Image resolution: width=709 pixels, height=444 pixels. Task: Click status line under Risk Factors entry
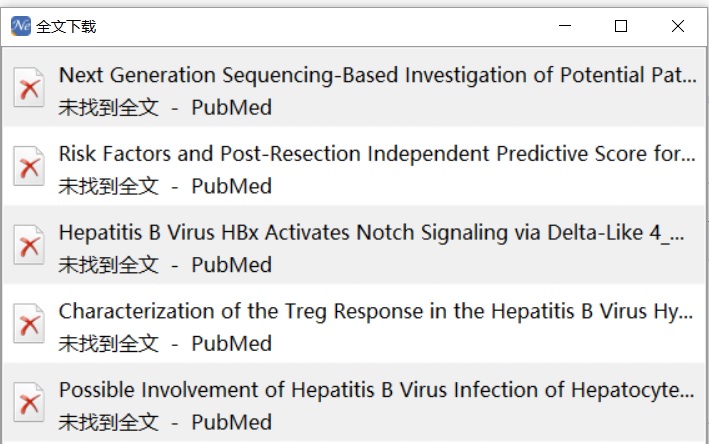[165, 186]
